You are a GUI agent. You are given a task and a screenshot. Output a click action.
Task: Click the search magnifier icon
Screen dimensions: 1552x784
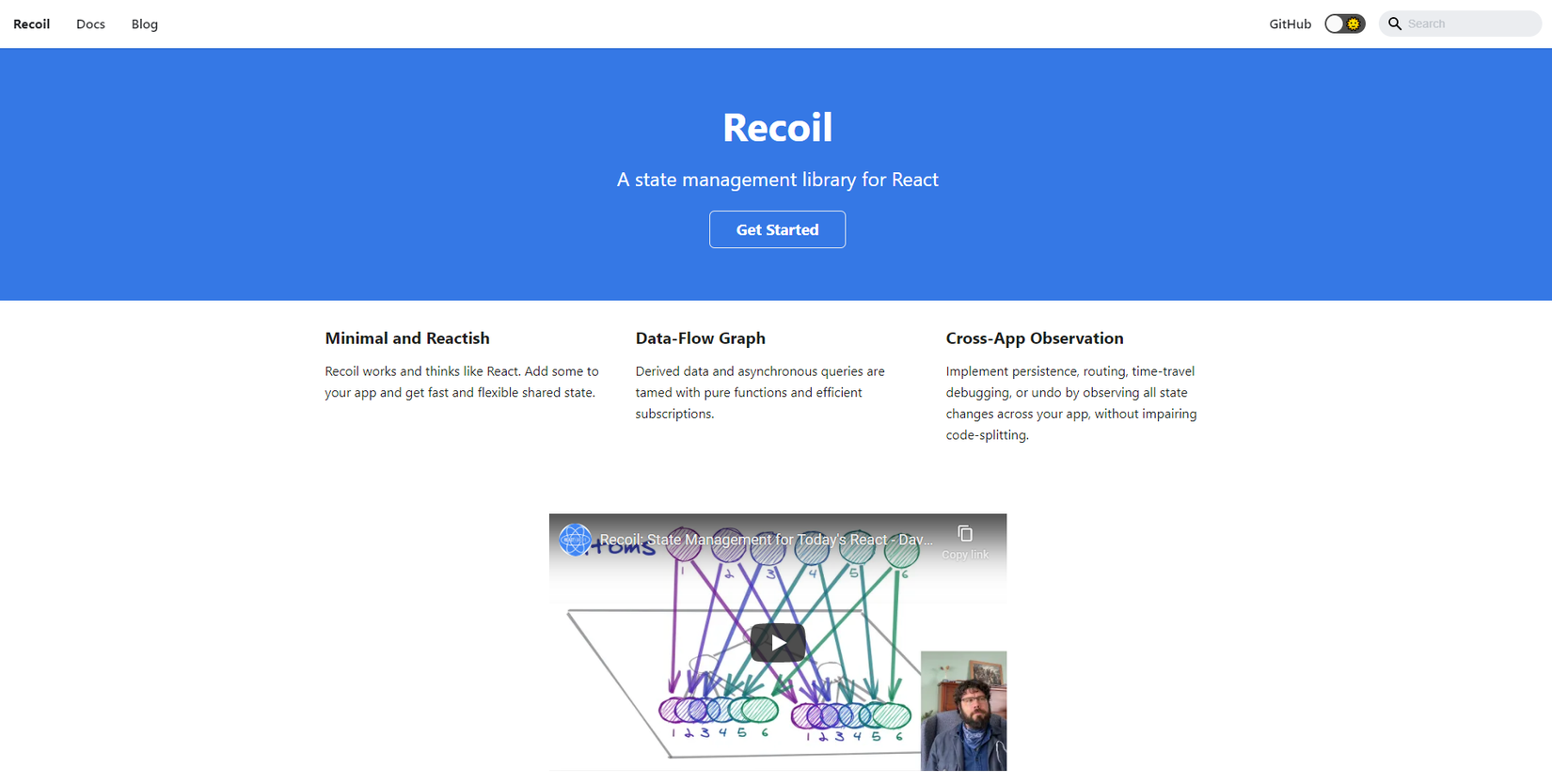tap(1395, 24)
